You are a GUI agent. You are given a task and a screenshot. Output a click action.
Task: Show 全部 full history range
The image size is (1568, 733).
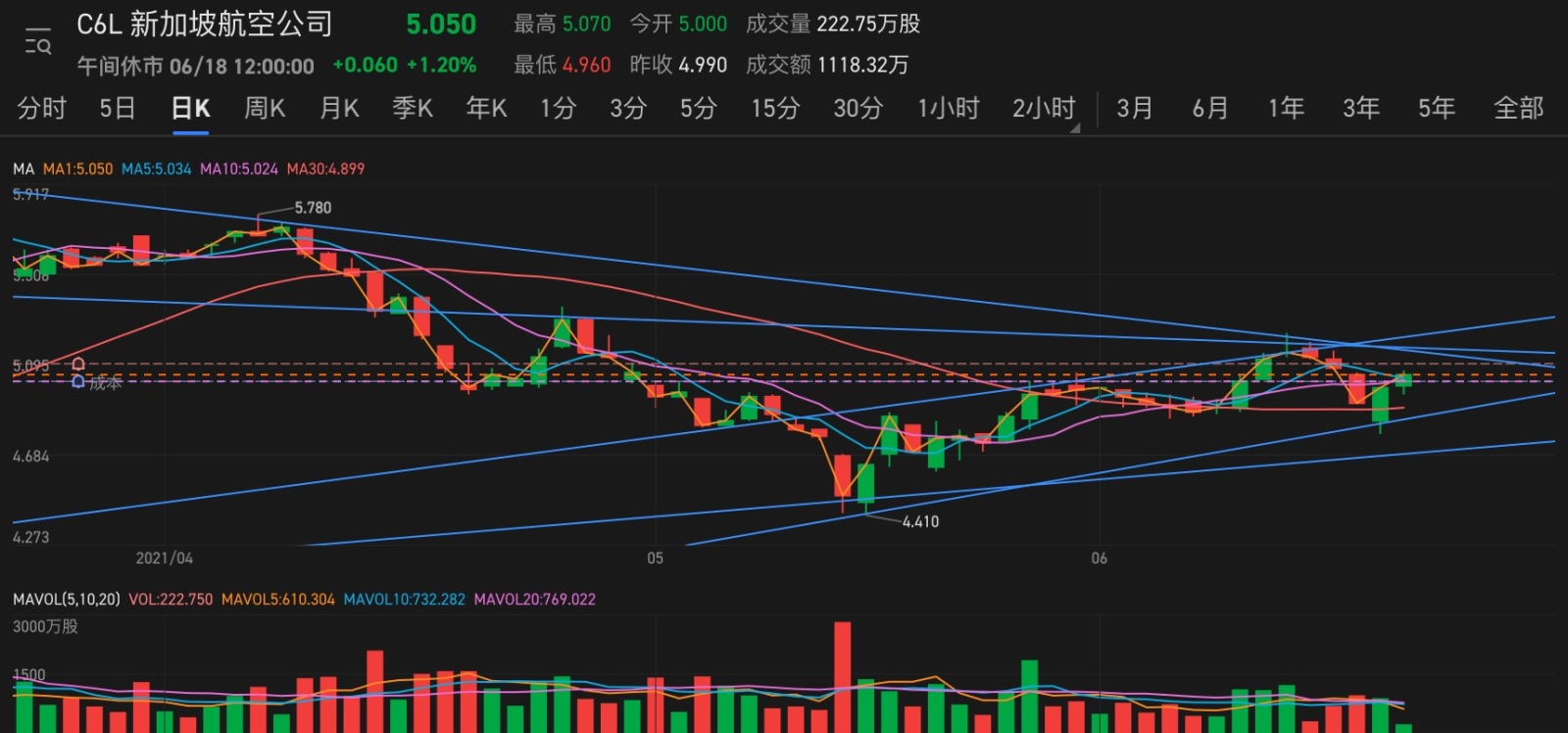1518,108
